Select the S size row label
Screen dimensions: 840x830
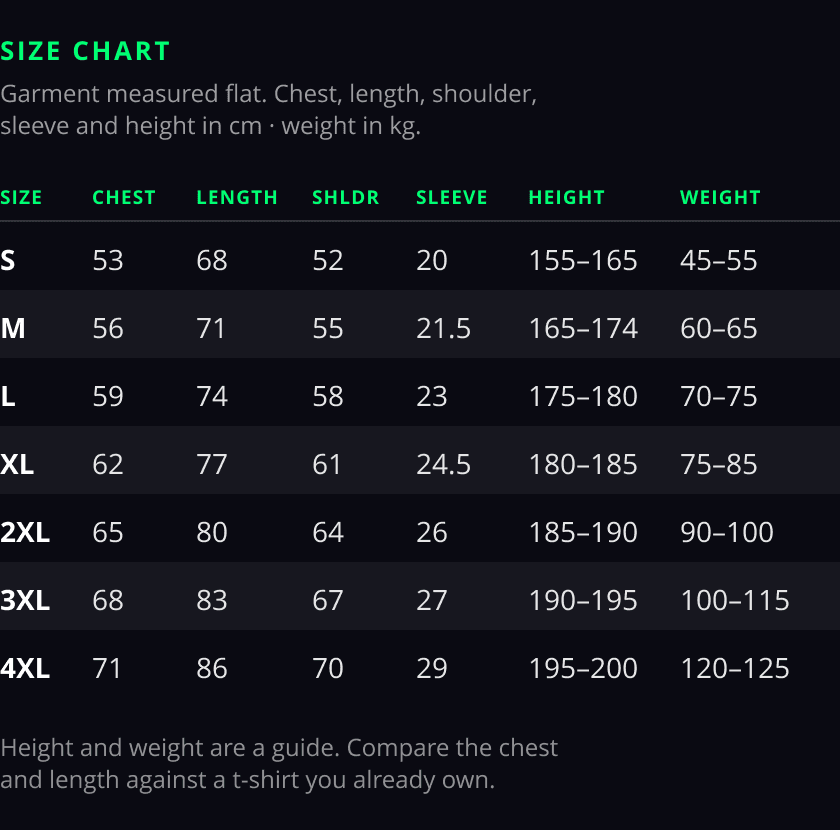8,260
